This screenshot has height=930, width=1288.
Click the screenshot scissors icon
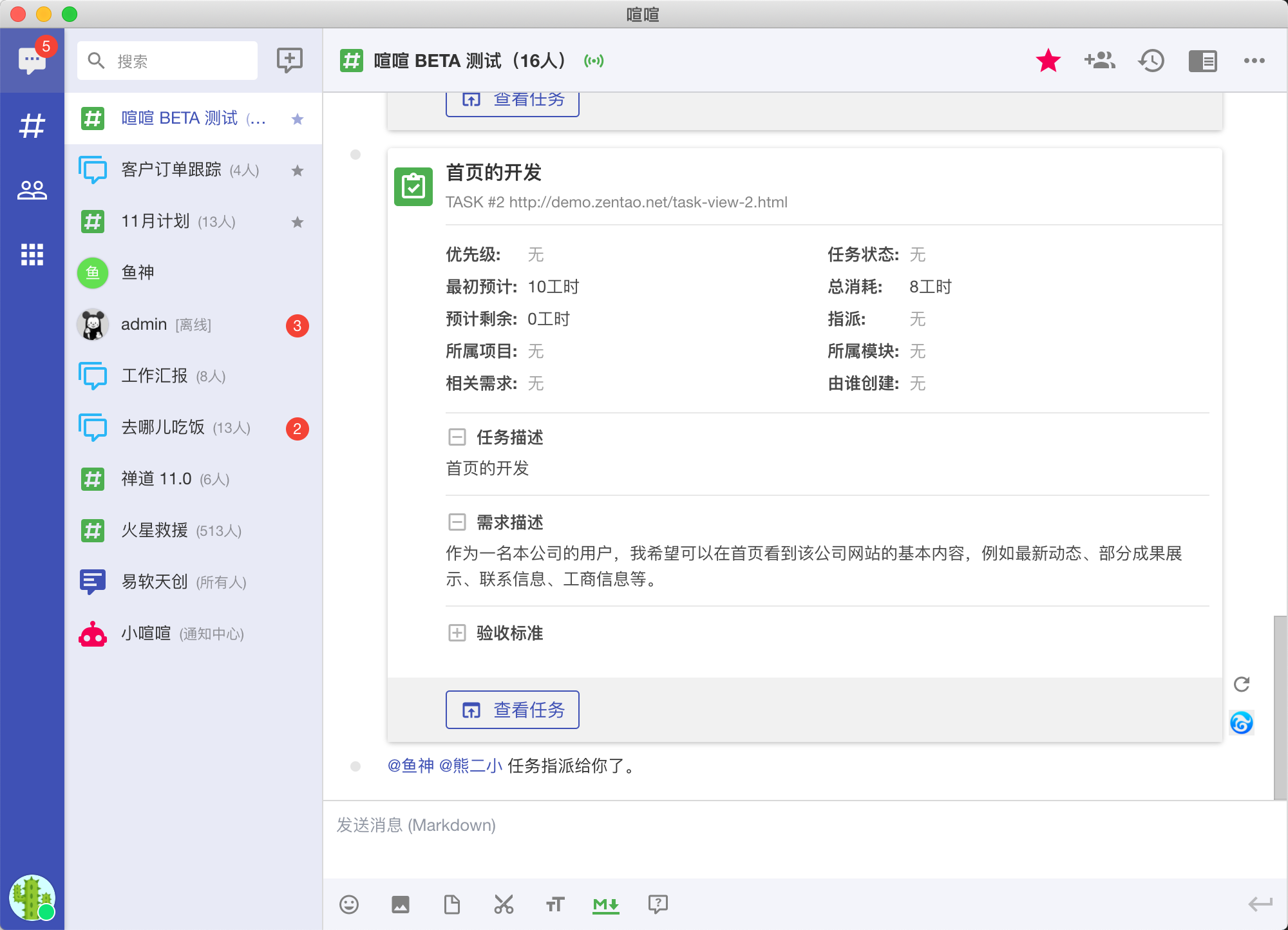(x=504, y=905)
